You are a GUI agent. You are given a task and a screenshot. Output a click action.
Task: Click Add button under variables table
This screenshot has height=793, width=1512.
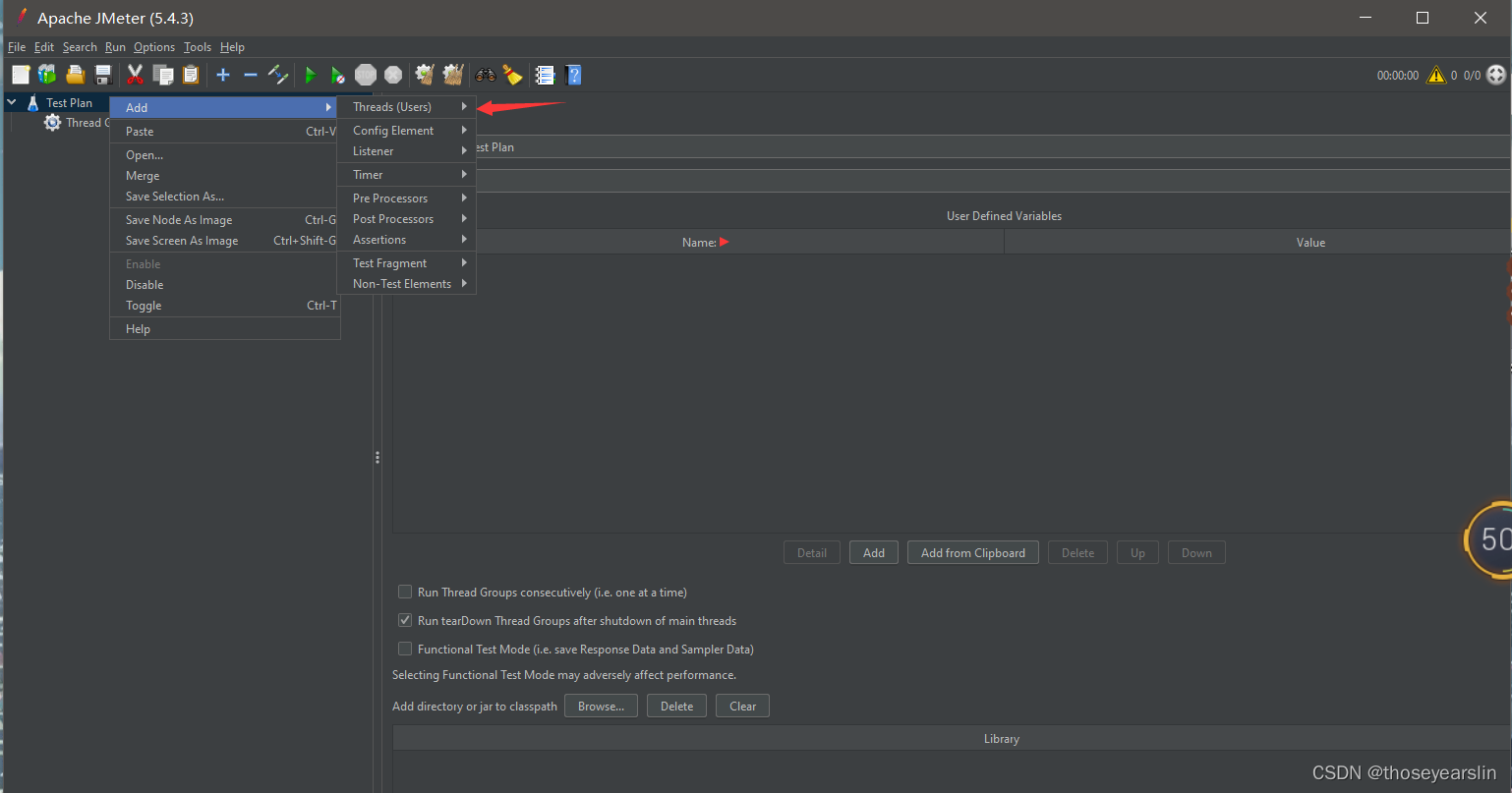tap(874, 552)
